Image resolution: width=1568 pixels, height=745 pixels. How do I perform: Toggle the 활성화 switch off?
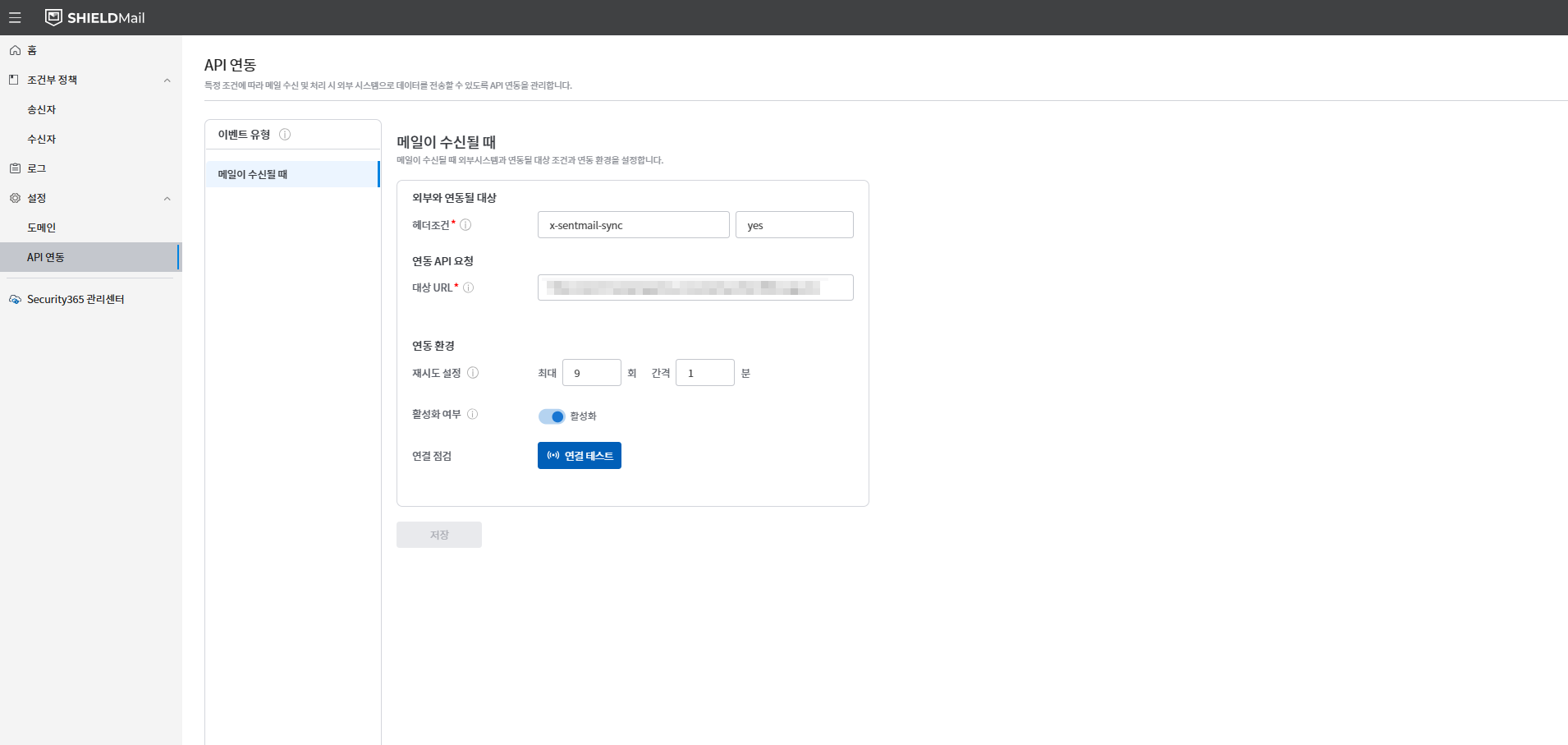tap(552, 416)
